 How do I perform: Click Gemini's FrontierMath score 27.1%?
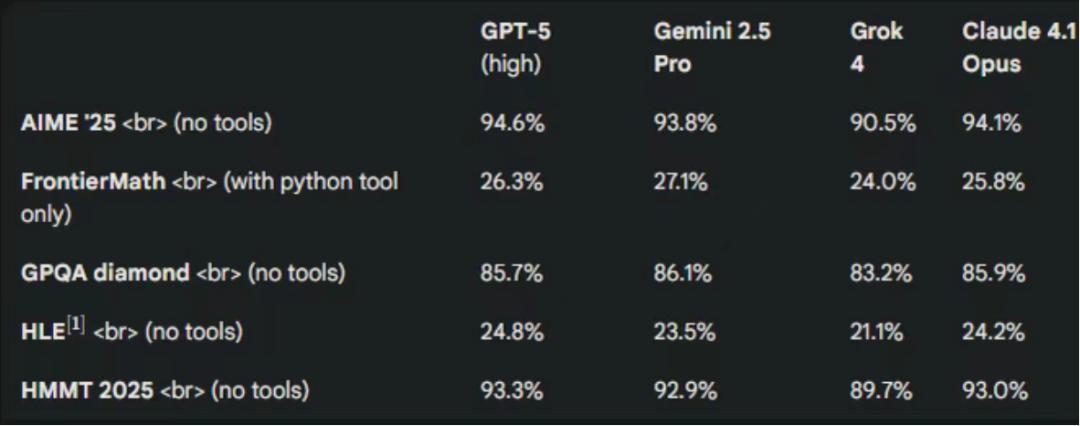pos(680,182)
